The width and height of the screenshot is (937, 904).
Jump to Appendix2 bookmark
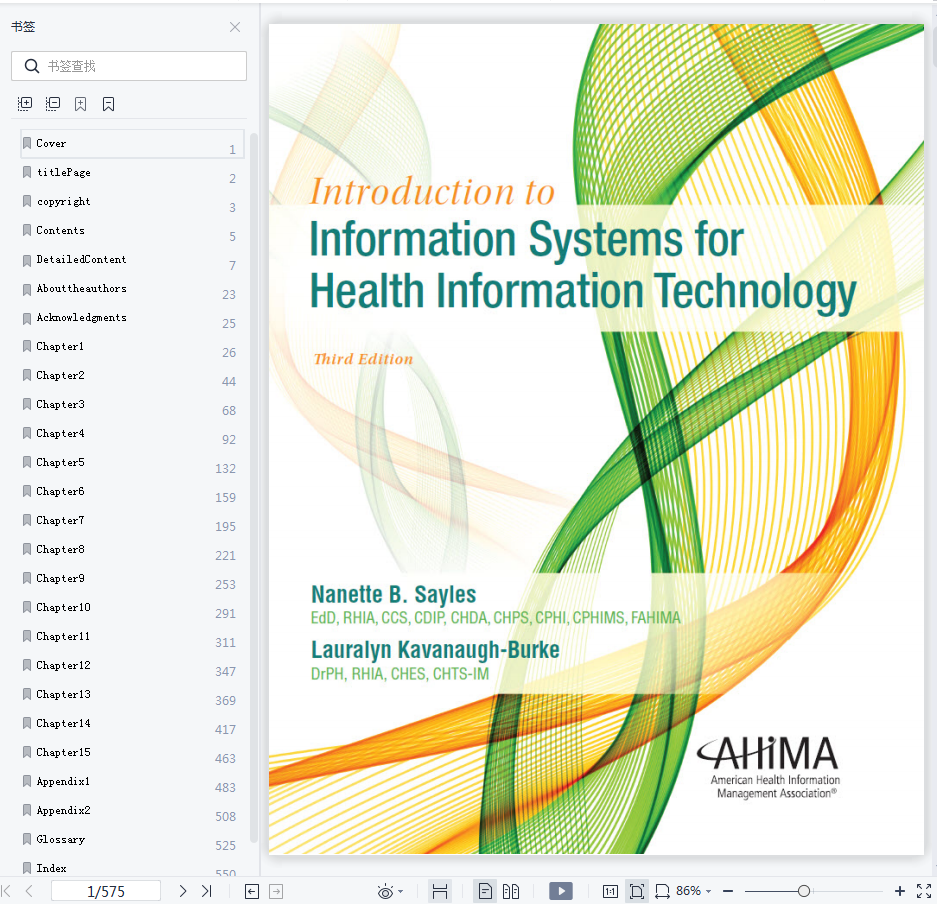pyautogui.click(x=132, y=810)
